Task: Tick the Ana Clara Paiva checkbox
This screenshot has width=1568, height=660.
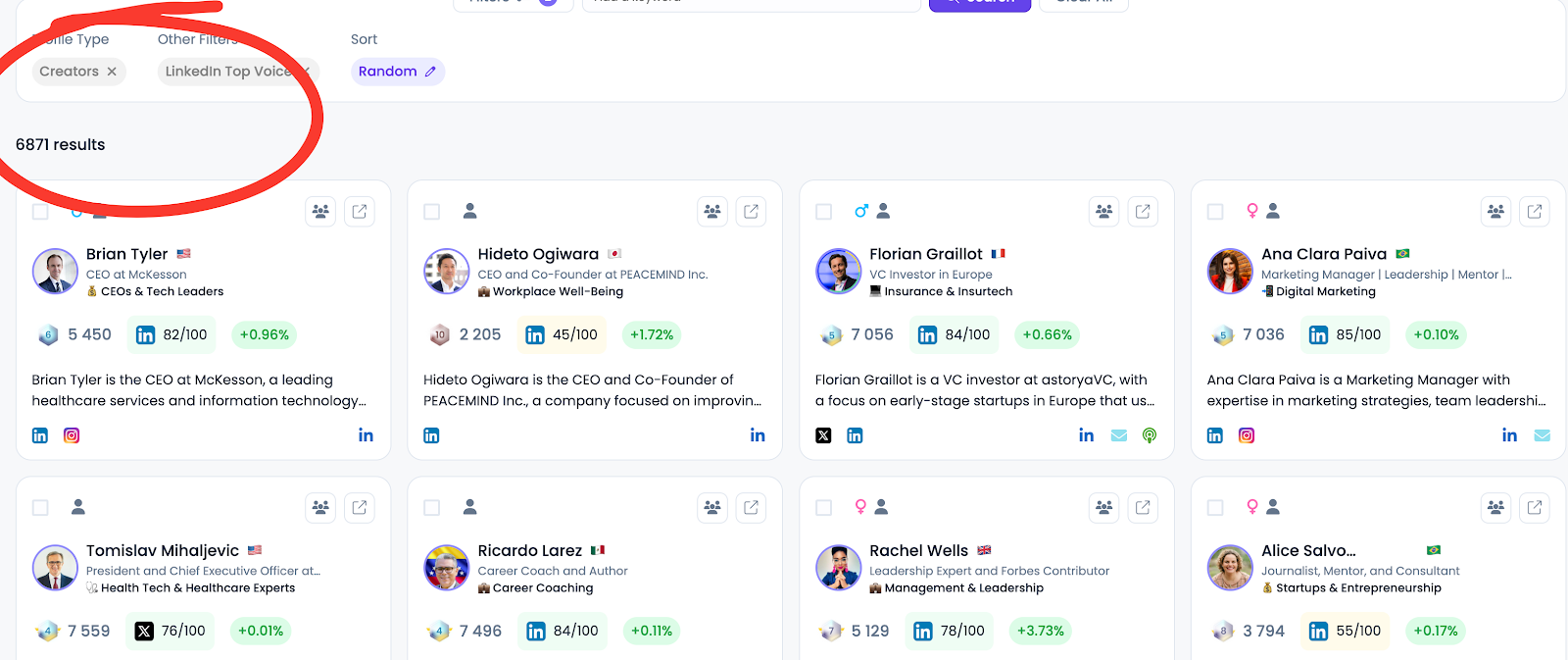Action: 1215,212
